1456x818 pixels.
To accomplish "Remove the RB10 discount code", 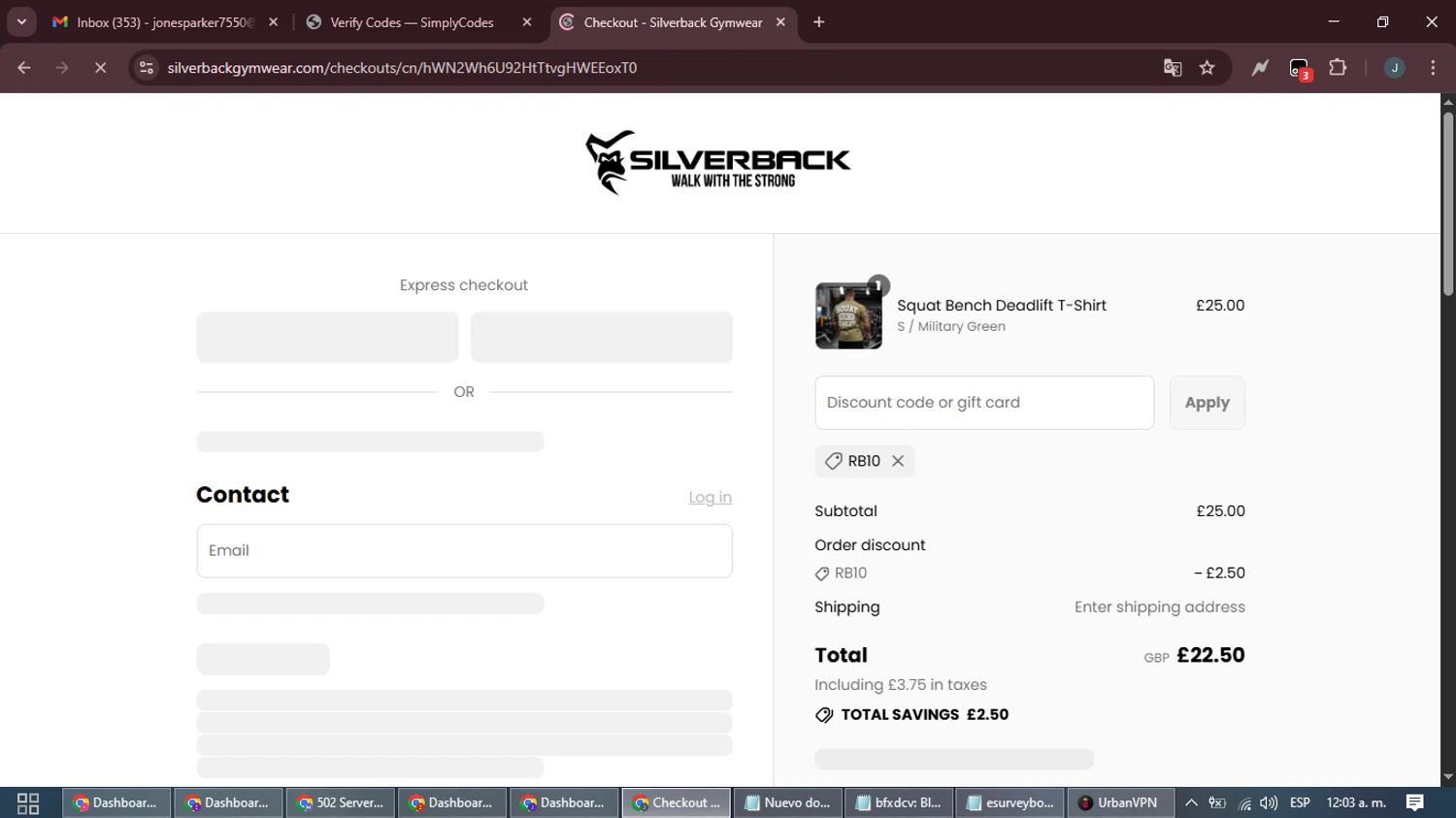I will (x=898, y=461).
